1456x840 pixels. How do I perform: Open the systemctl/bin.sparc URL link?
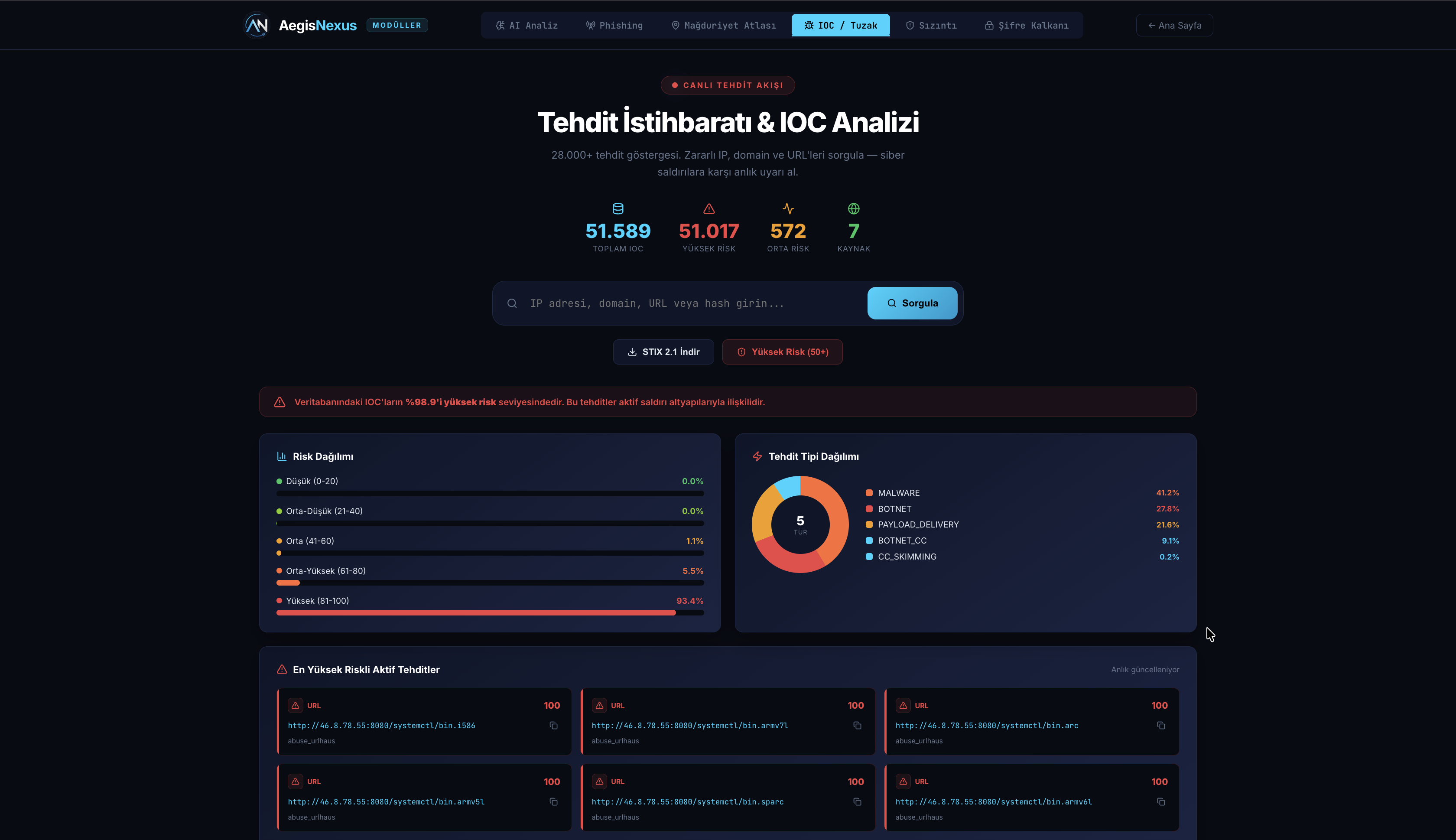[x=687, y=802]
